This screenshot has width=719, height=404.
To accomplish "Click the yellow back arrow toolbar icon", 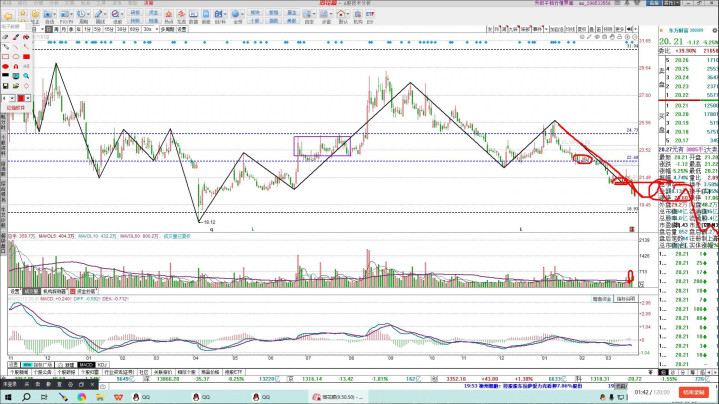I will 8,17.
